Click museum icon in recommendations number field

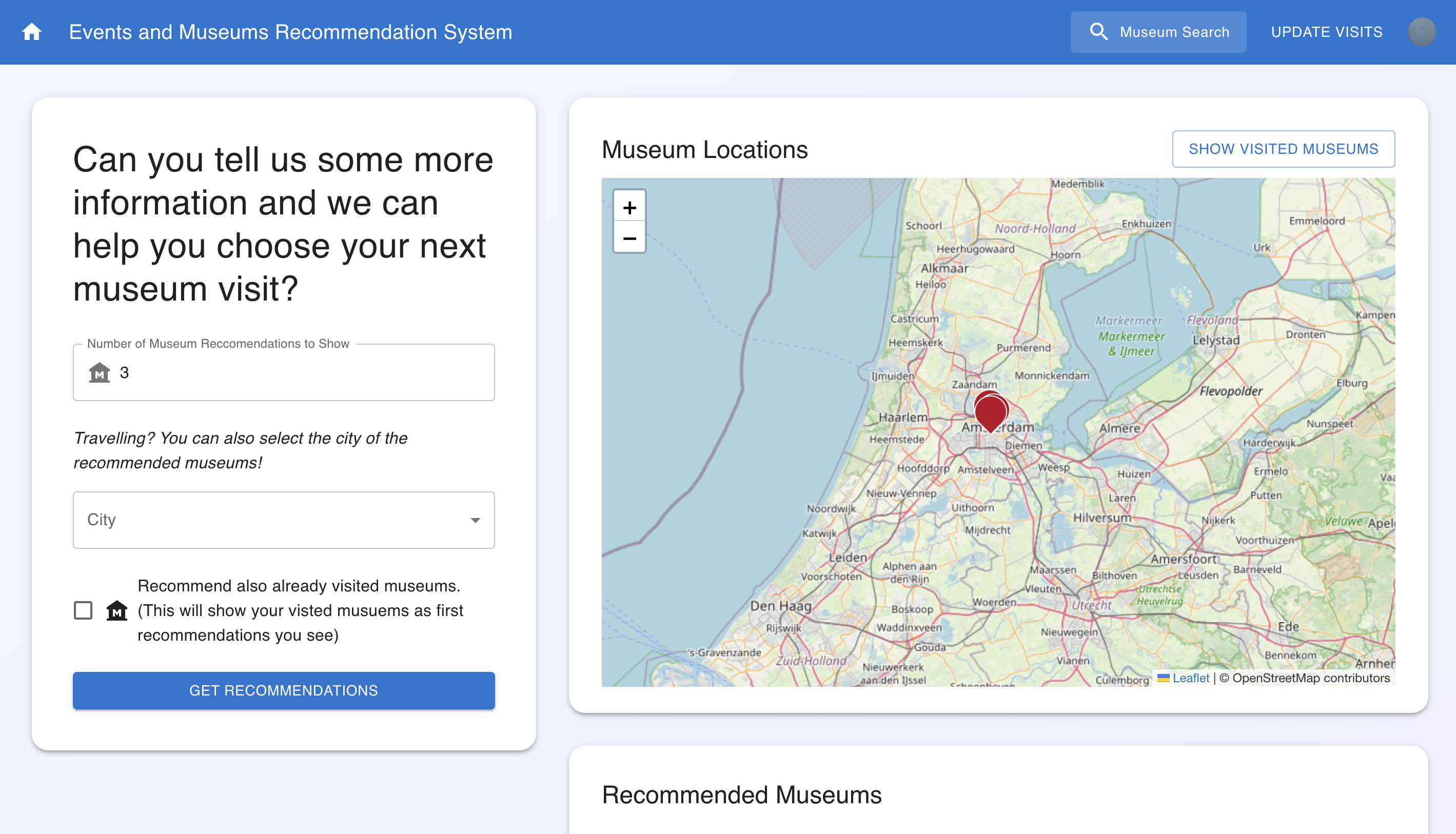[x=99, y=373]
